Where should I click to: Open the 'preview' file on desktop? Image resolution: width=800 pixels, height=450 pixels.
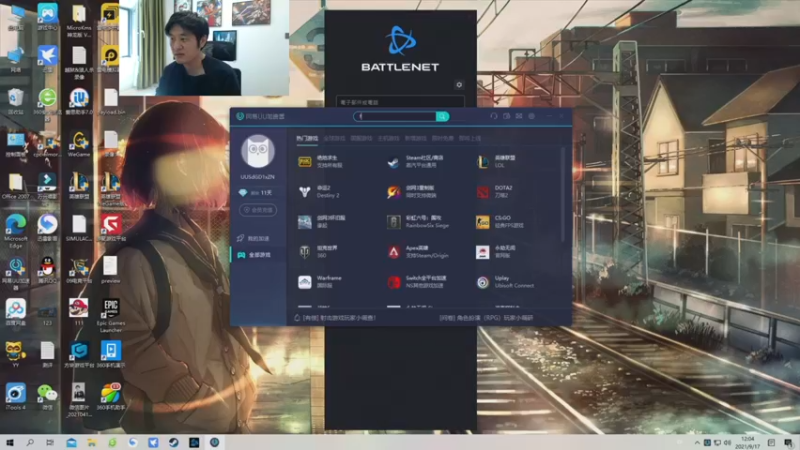coord(110,270)
